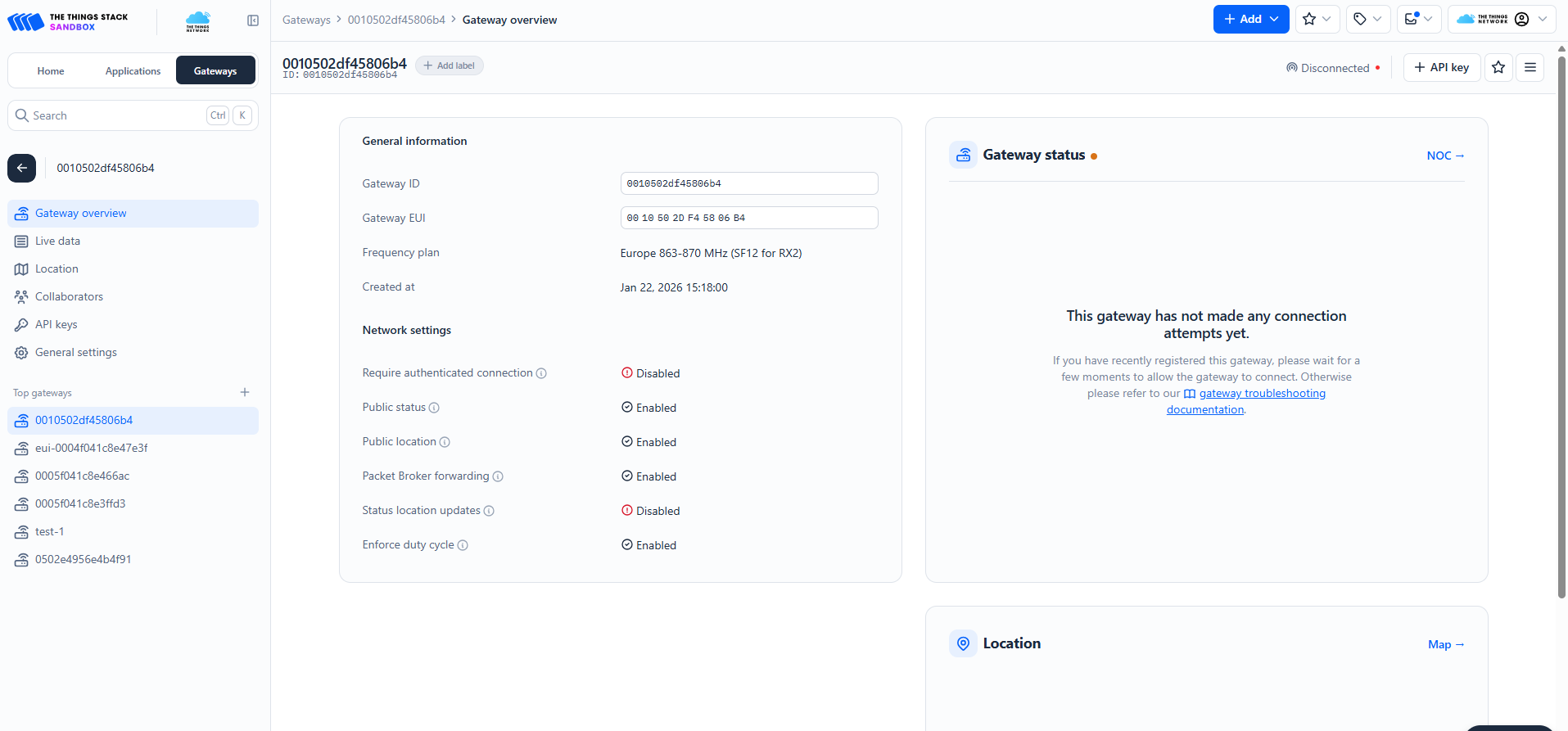This screenshot has height=731, width=1568.
Task: Expand the Add dropdown button
Action: (1250, 19)
